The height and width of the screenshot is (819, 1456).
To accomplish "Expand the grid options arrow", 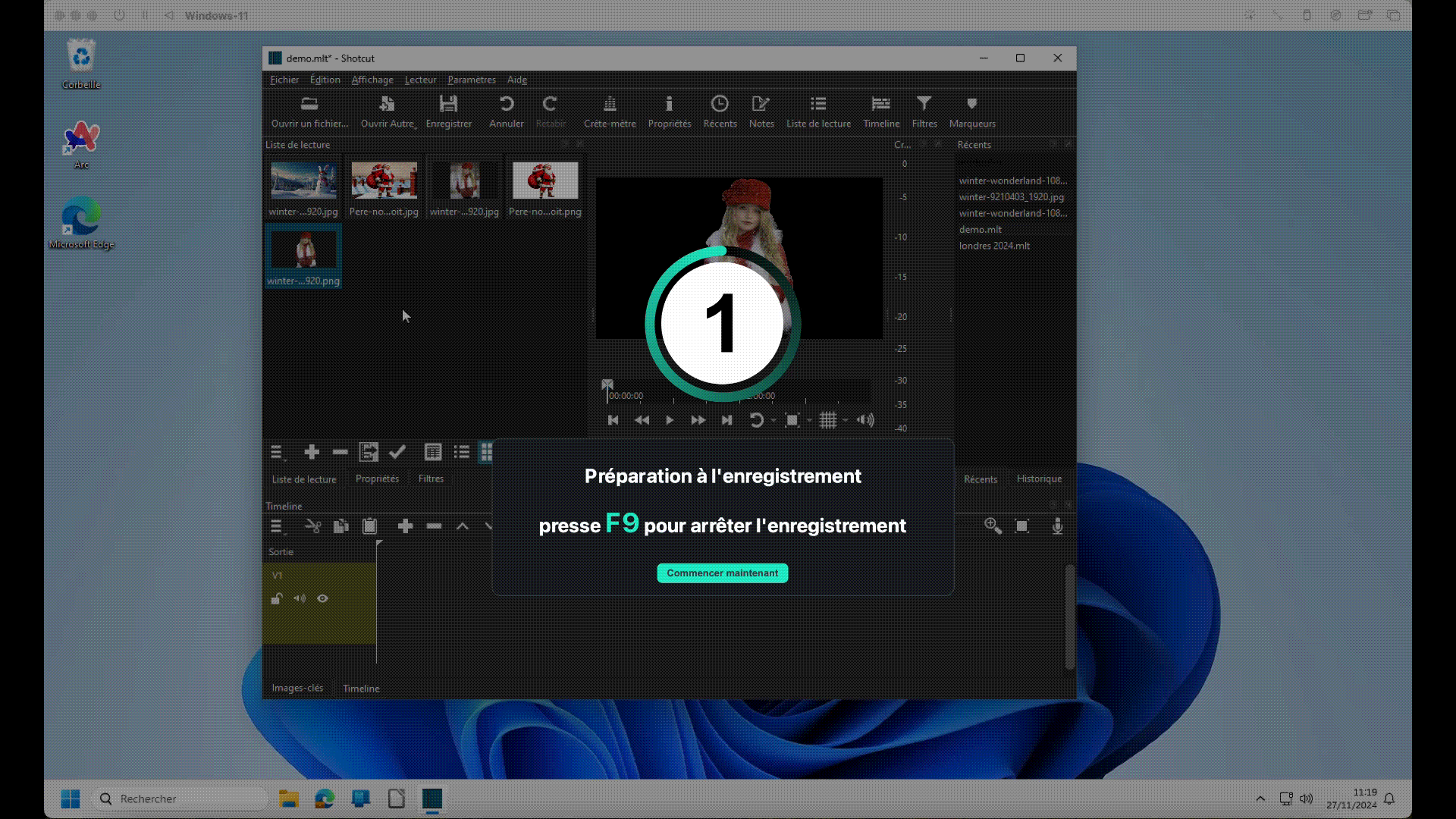I will 845,421.
